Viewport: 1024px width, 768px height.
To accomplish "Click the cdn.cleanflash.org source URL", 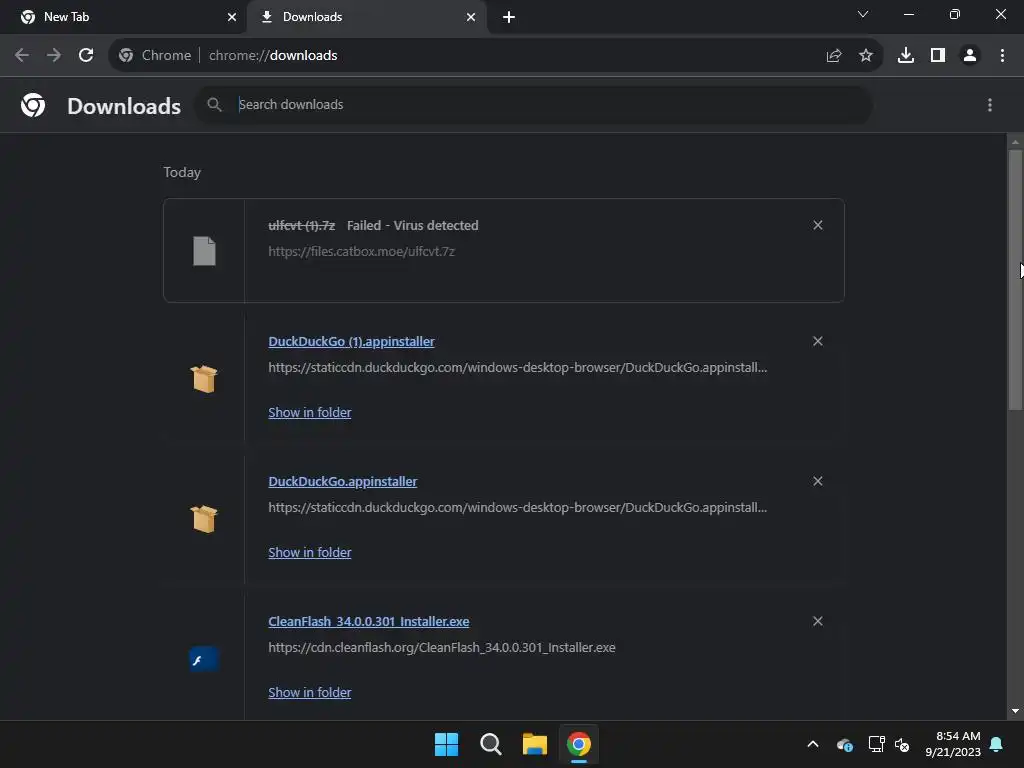I will point(441,647).
